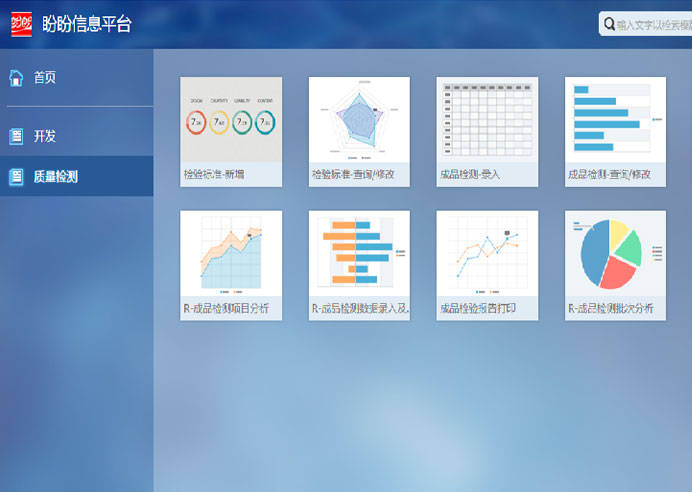Image resolution: width=692 pixels, height=492 pixels.
Task: Open the 成品检测-查询/修改 bar chart tile
Action: point(615,120)
